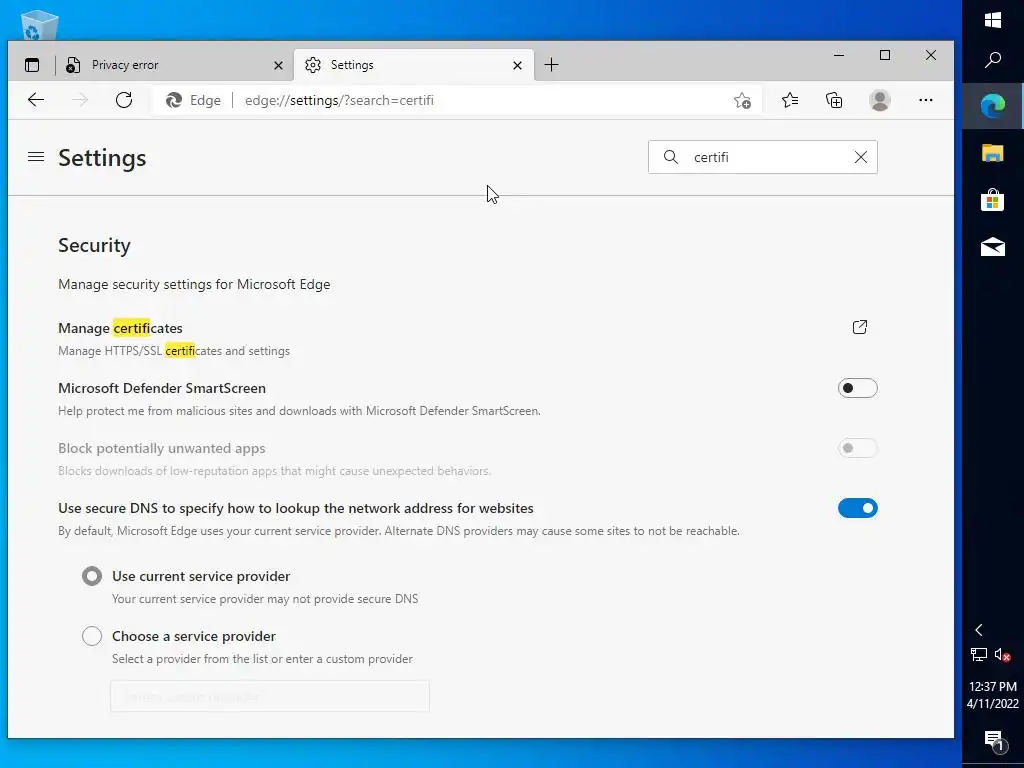1024x768 pixels.
Task: Open the Collections icon
Action: 834,100
